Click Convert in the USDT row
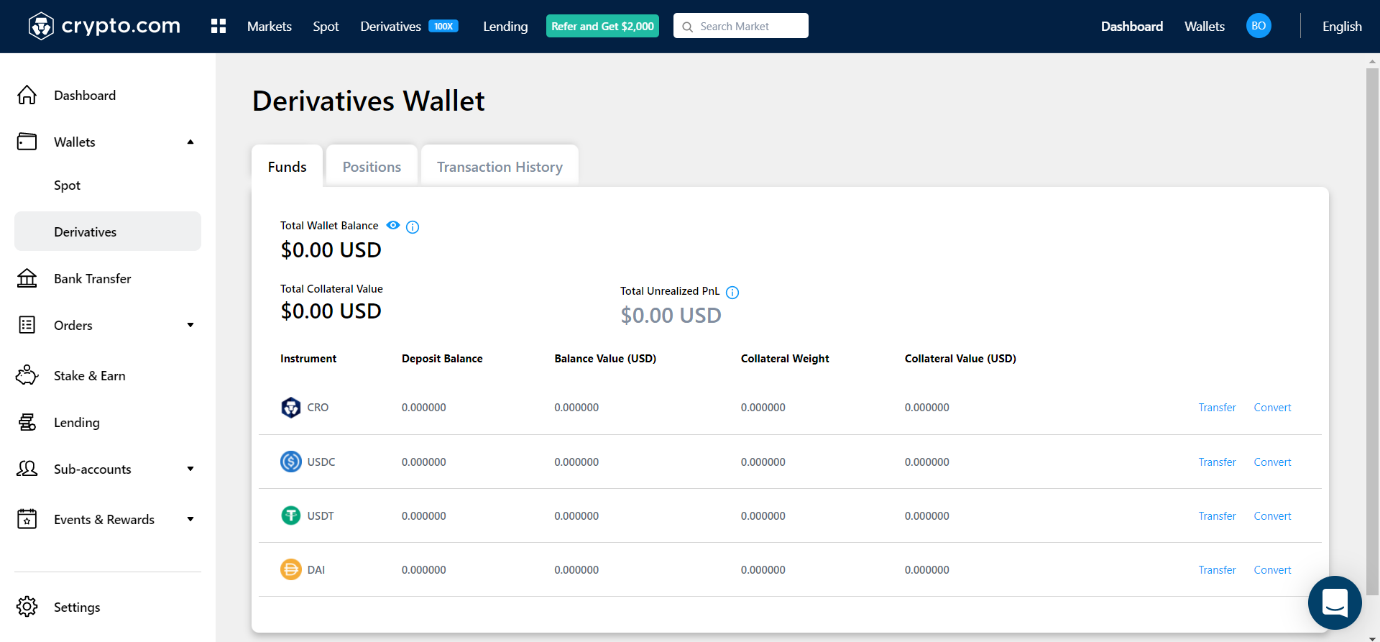 click(1272, 516)
